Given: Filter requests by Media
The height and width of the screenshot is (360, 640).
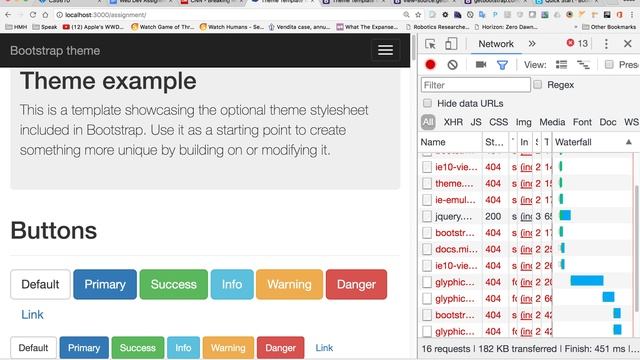Looking at the screenshot, I should click(x=552, y=122).
